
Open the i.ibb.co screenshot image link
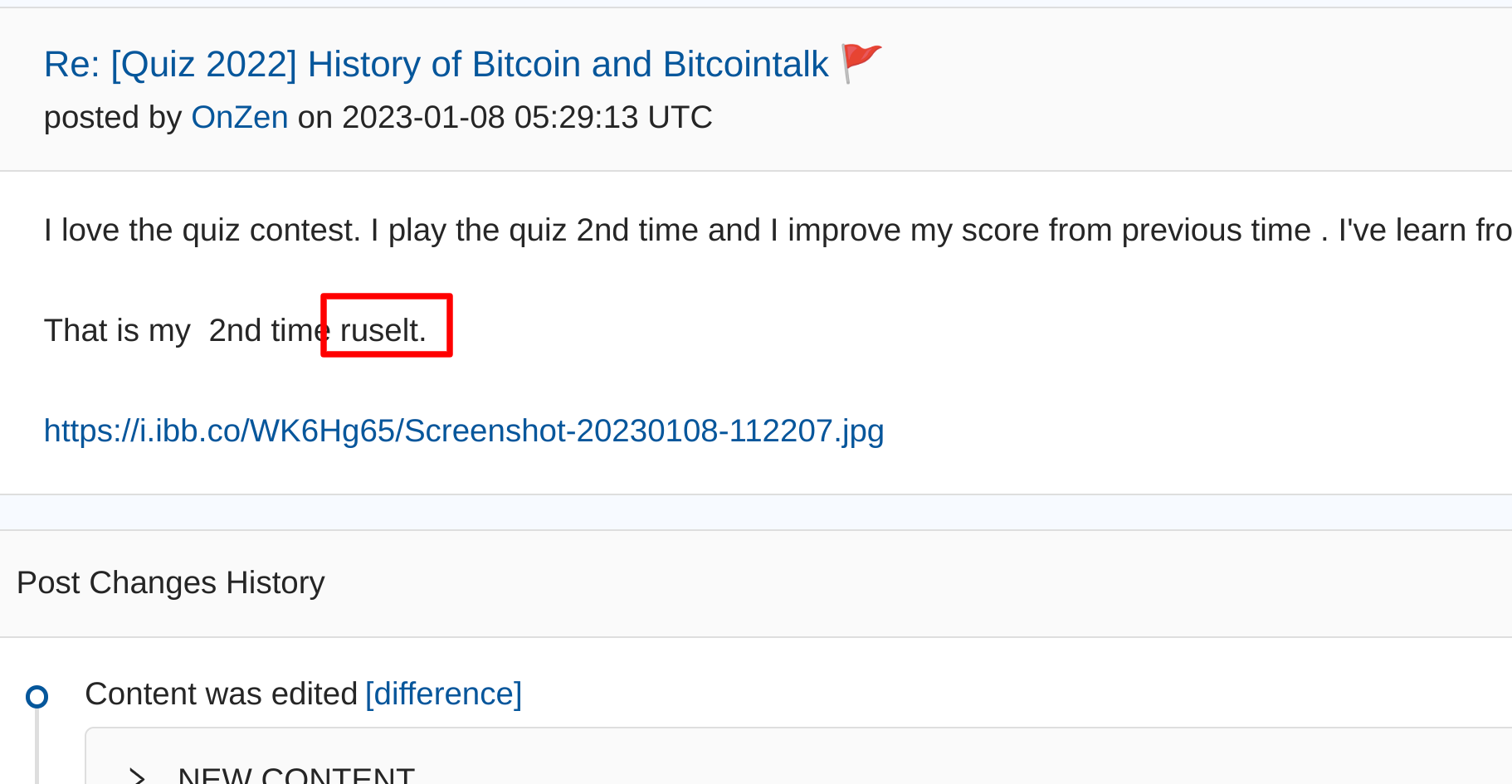pos(464,431)
